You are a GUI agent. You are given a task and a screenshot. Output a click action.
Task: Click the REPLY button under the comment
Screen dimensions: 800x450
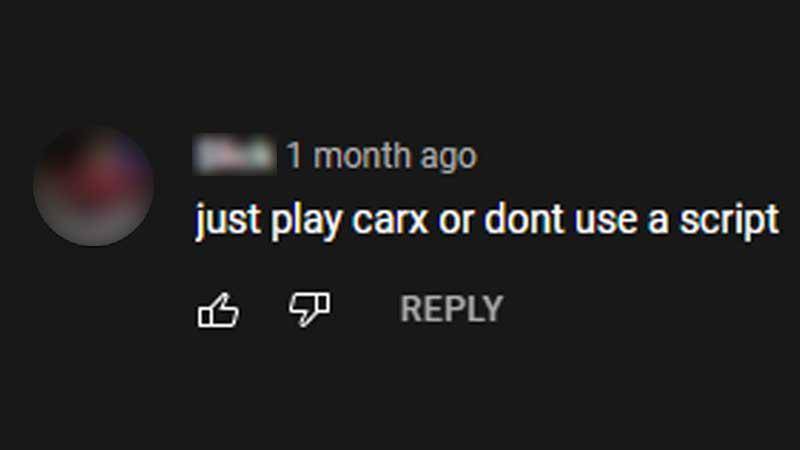tap(452, 309)
